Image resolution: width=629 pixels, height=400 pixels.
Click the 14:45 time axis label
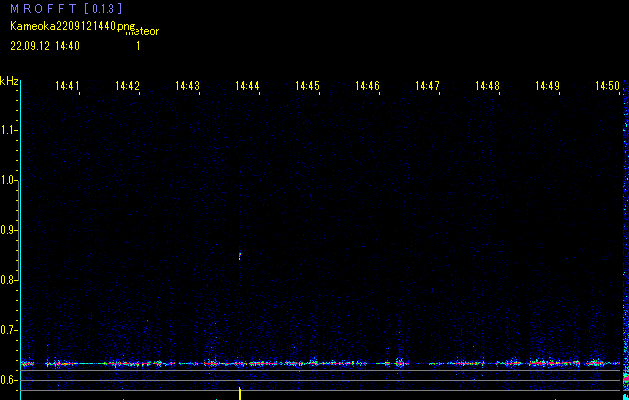pos(307,86)
